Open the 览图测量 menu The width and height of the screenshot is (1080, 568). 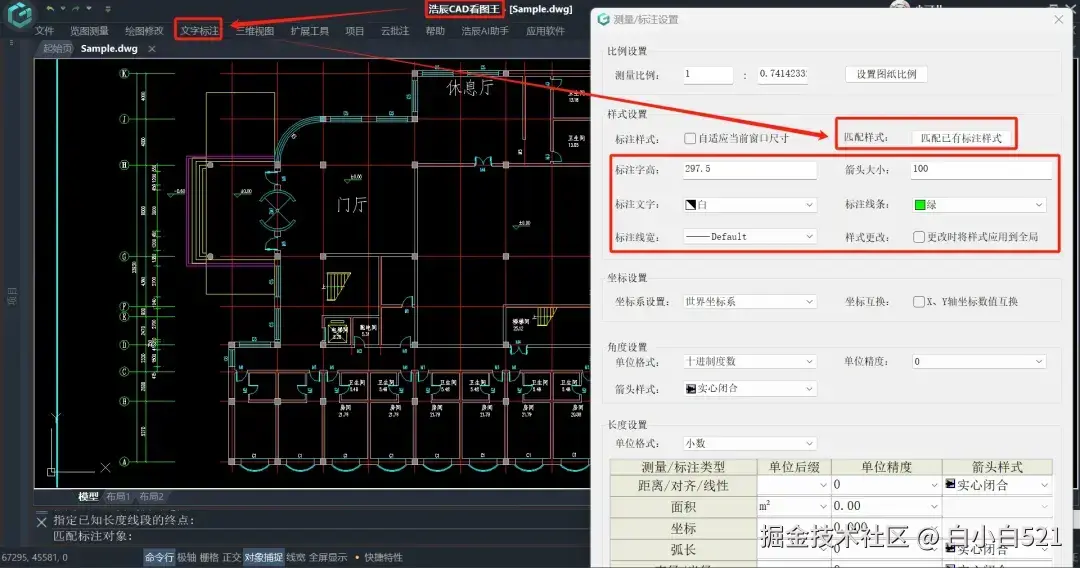(89, 31)
